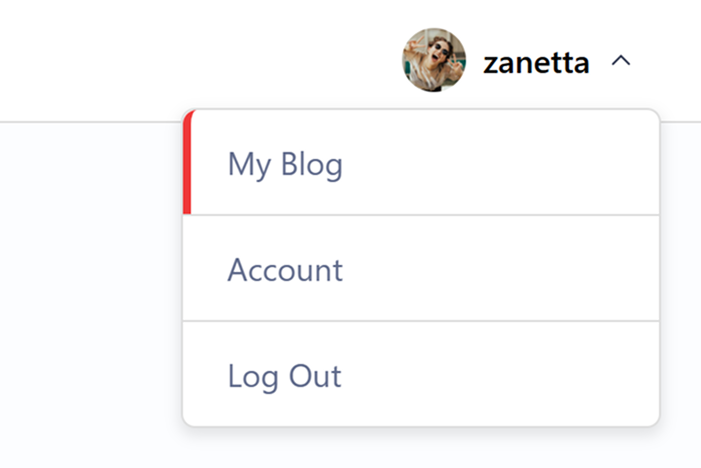Click the up-arrow icon next to zanetta

point(621,61)
